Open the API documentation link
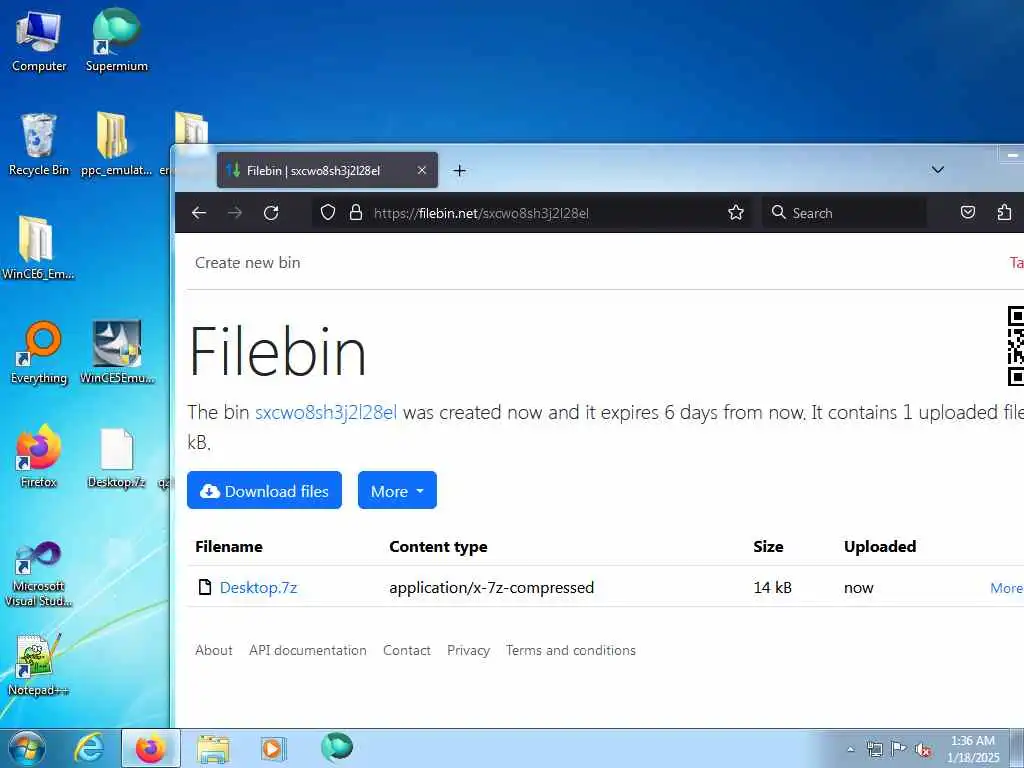 [x=308, y=650]
